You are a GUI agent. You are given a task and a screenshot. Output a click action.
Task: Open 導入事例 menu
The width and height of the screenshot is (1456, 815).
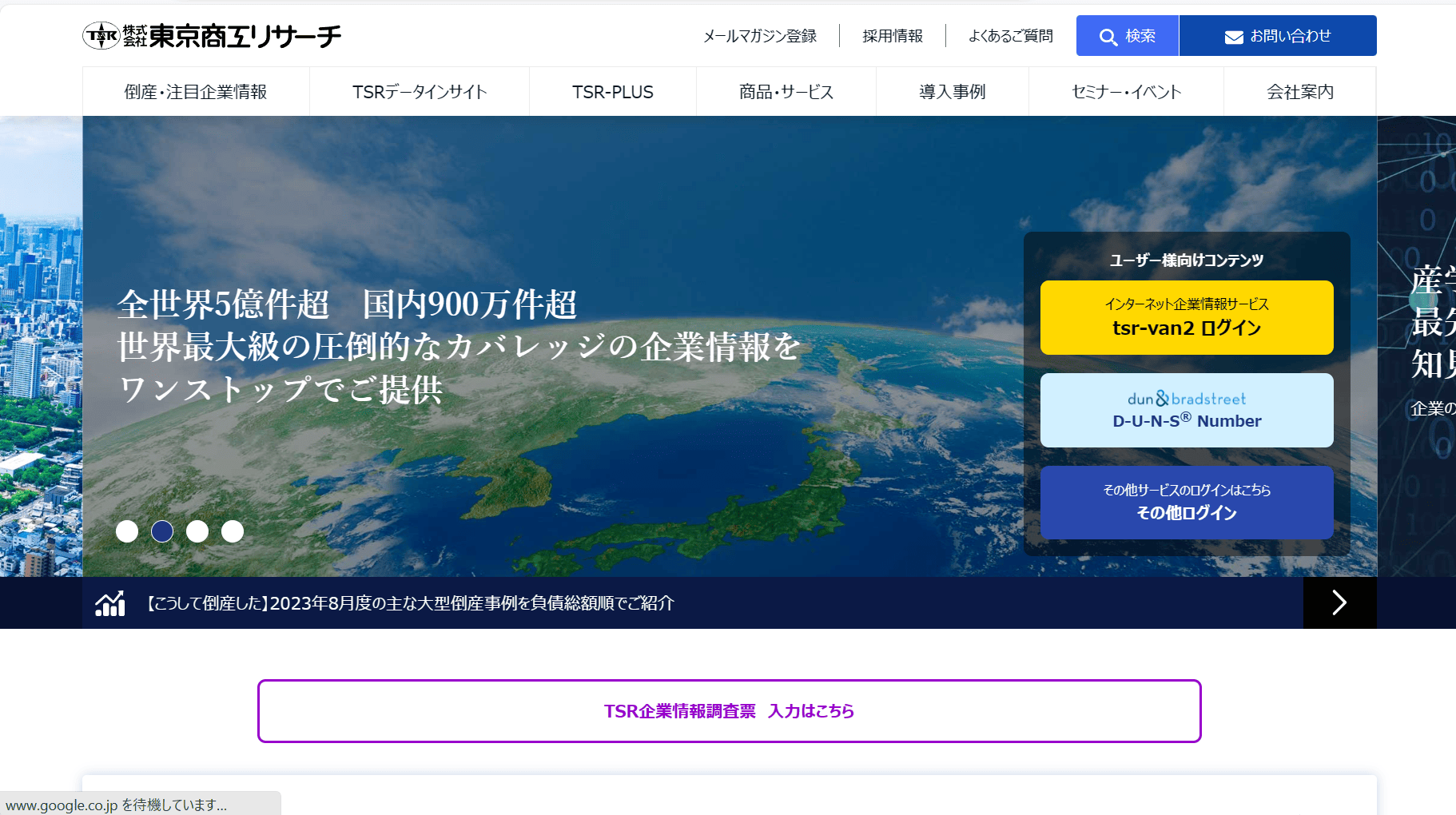point(953,92)
